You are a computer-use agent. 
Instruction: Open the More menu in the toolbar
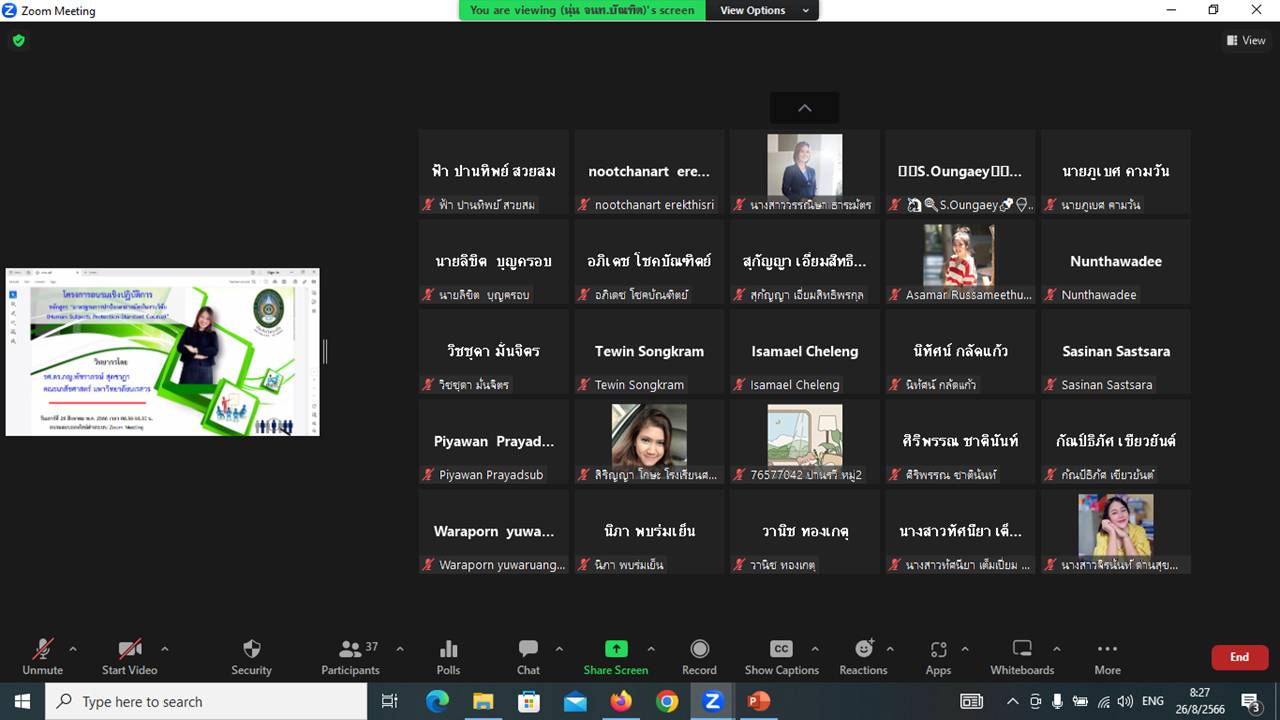point(1107,656)
